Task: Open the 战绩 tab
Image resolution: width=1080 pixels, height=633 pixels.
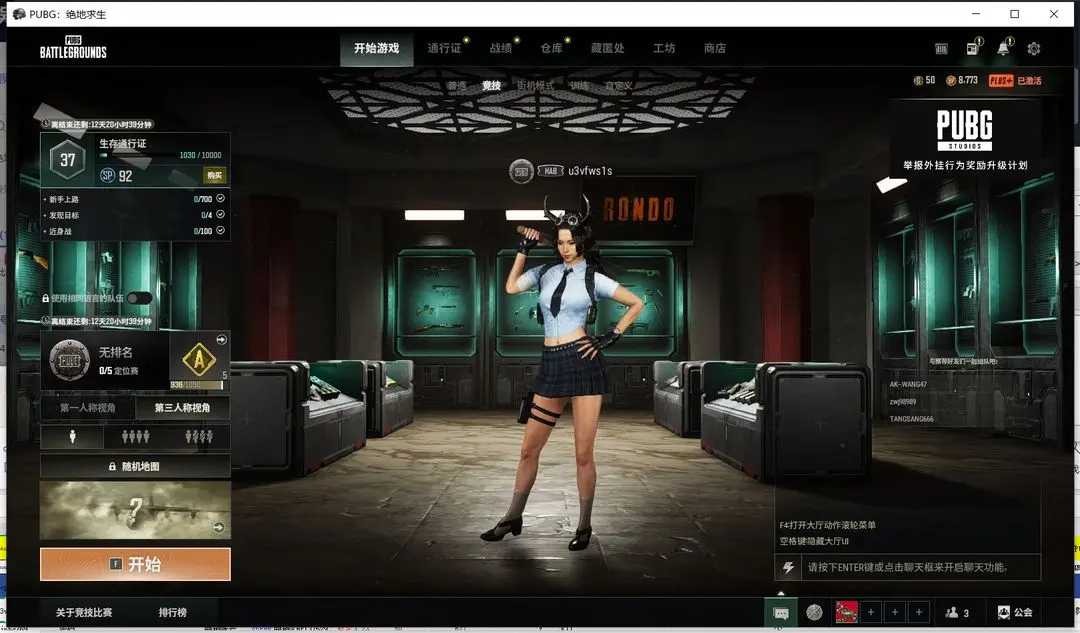Action: (501, 48)
